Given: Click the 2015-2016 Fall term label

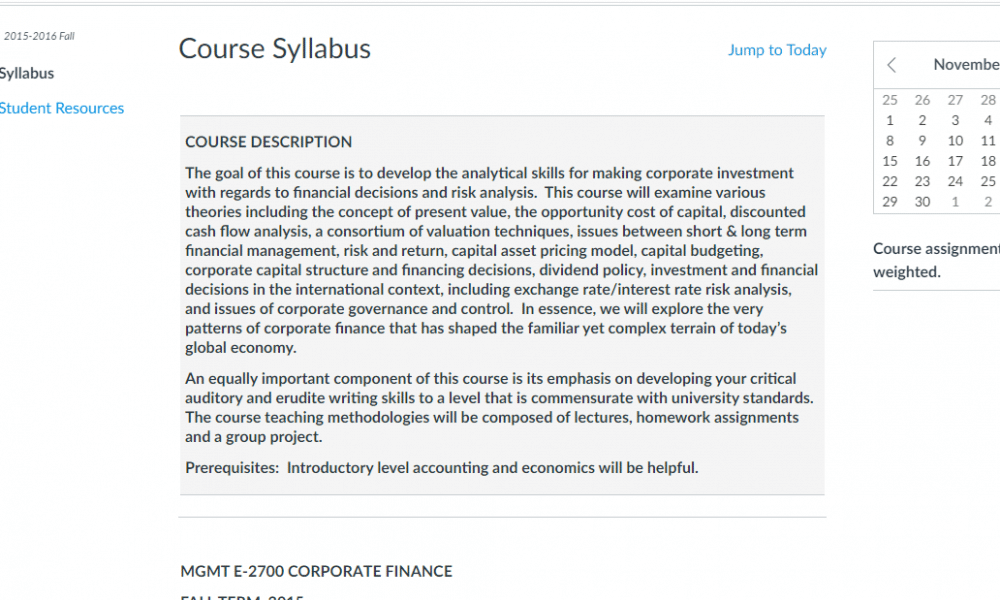Looking at the screenshot, I should coord(39,37).
